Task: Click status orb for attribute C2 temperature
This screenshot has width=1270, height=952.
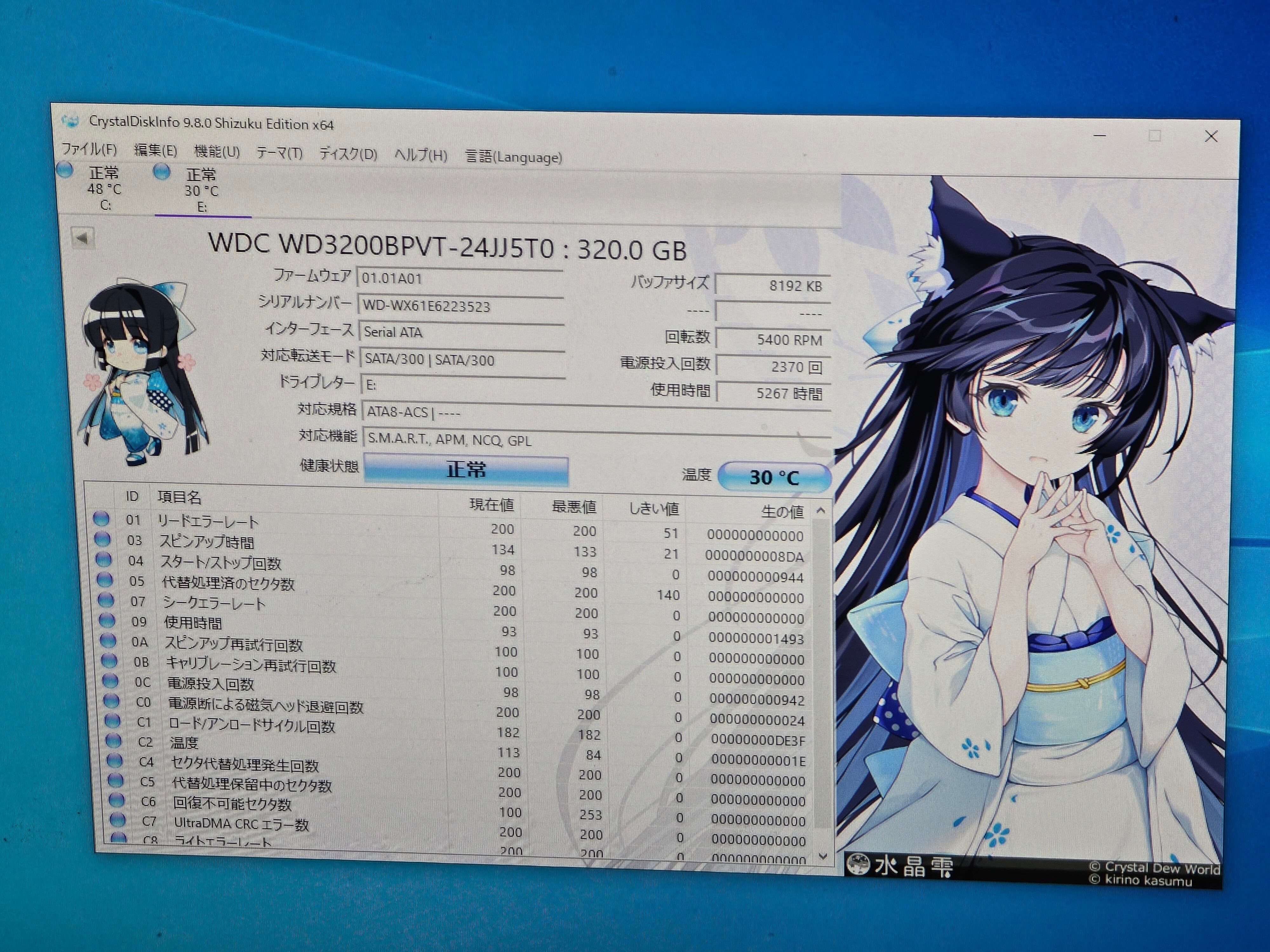Action: tap(114, 740)
